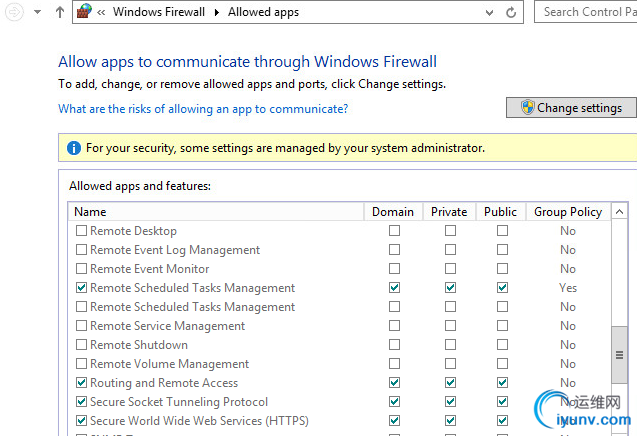Click the apps list scrollbar thumb

[x=619, y=355]
